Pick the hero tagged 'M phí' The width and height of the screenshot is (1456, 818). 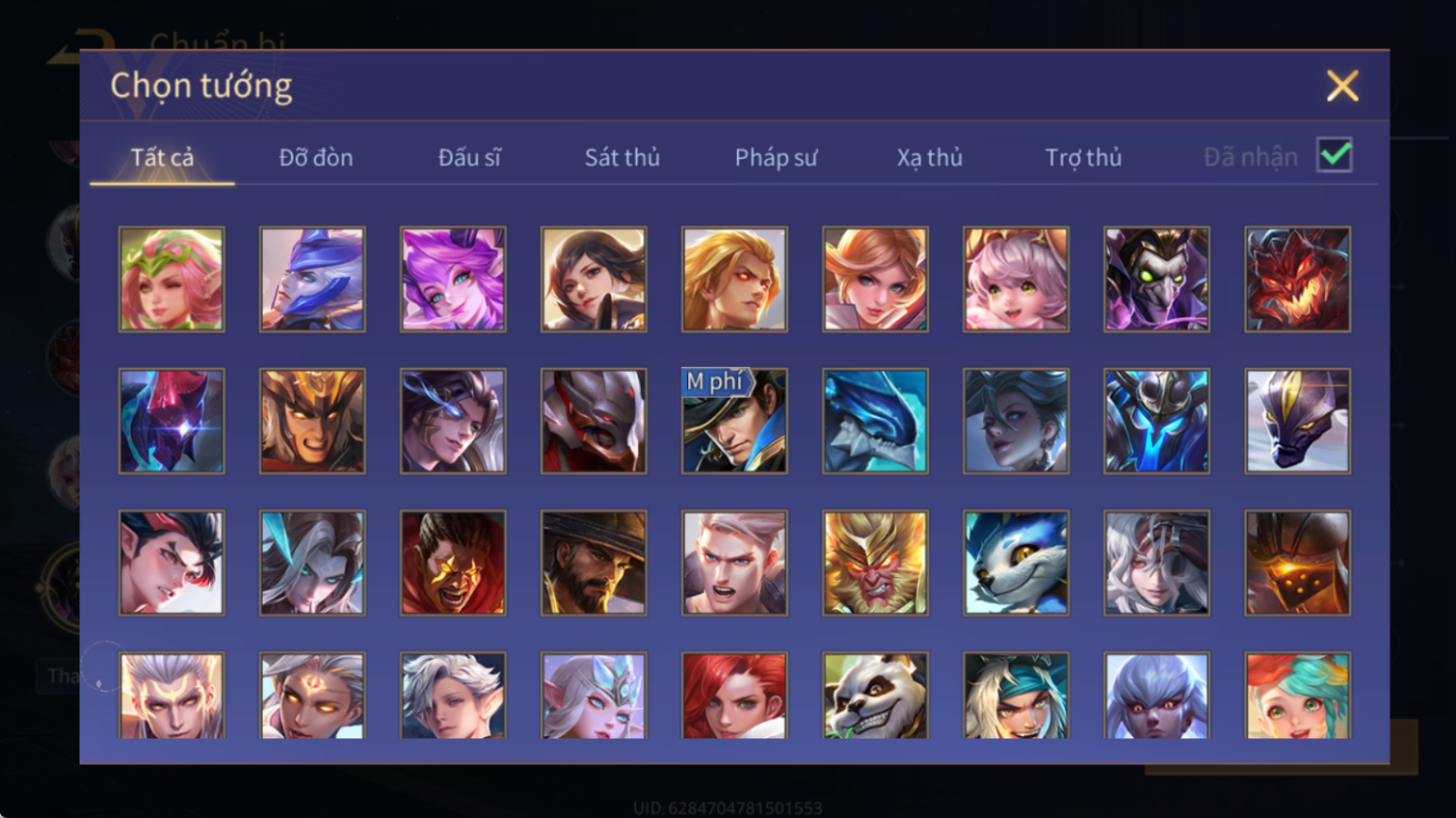[x=734, y=421]
